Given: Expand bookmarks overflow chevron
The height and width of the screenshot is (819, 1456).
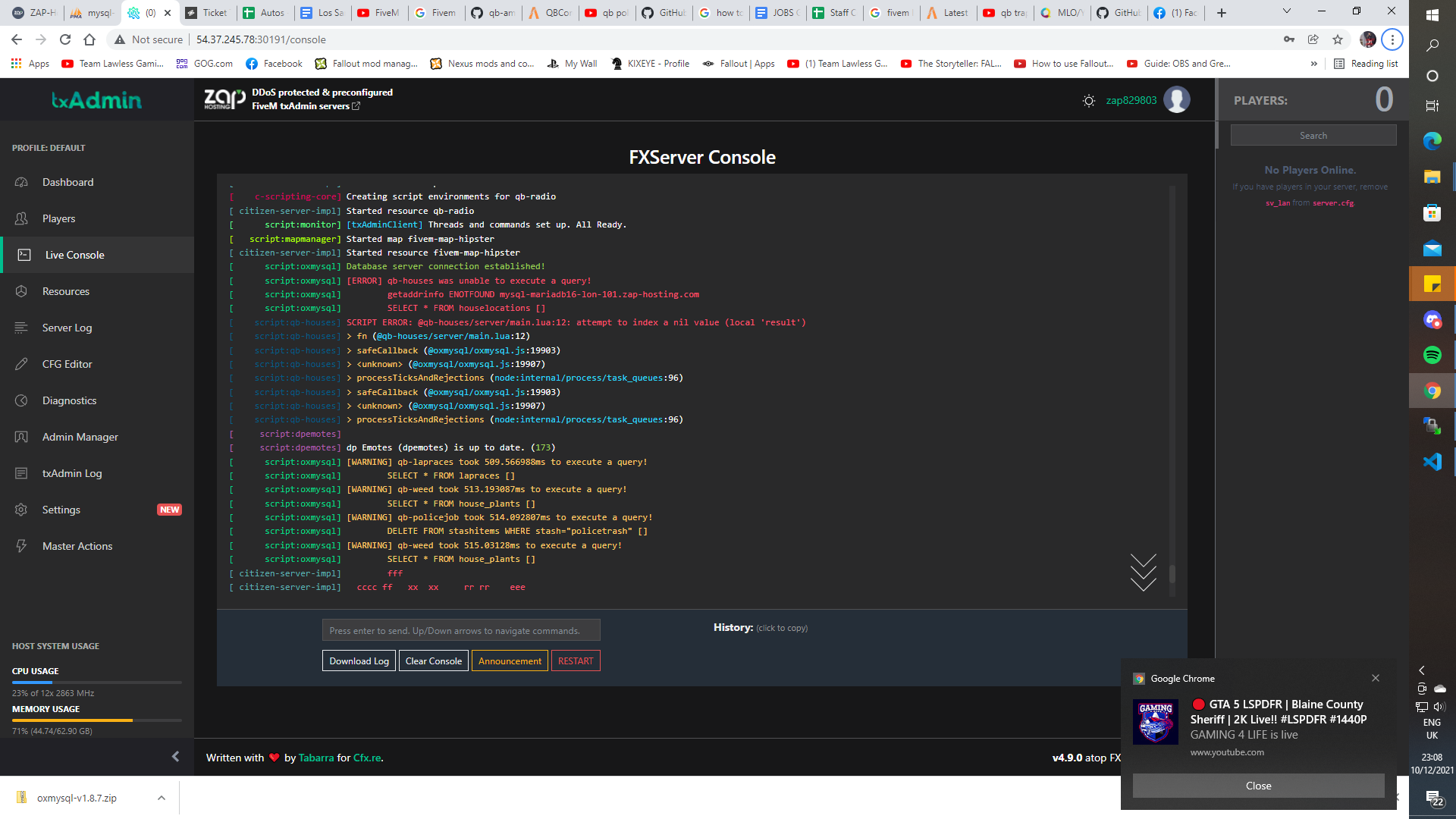Looking at the screenshot, I should (1313, 64).
